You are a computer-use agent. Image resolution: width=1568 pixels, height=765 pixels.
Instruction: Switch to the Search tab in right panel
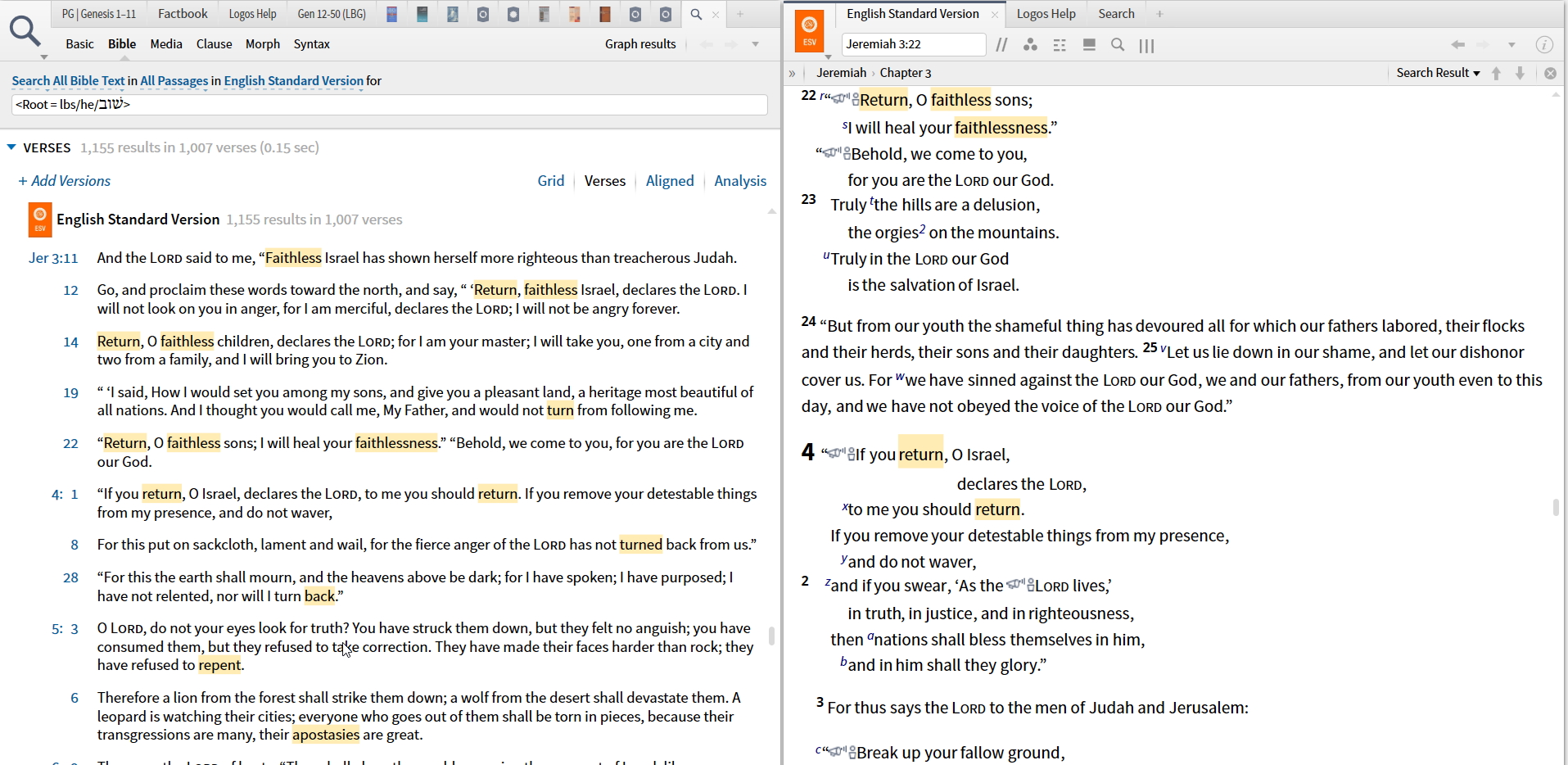1116,14
